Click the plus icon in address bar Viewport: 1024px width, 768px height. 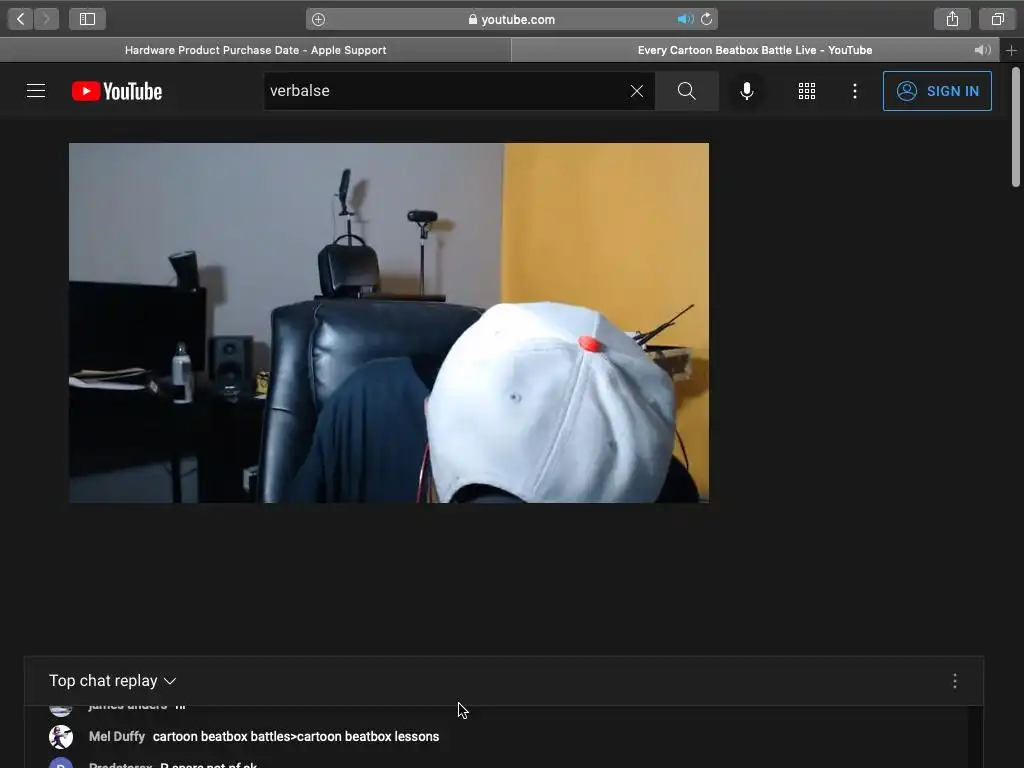point(318,20)
